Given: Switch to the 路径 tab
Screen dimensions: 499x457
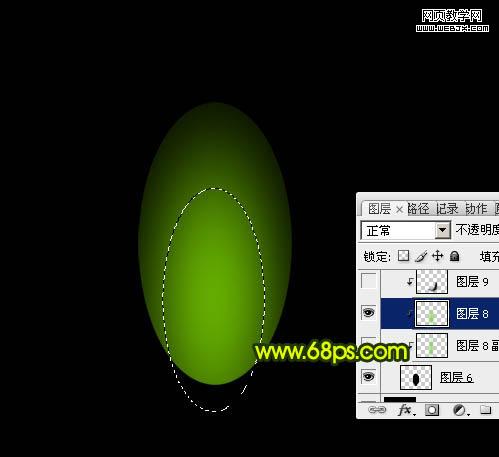Looking at the screenshot, I should pos(418,209).
